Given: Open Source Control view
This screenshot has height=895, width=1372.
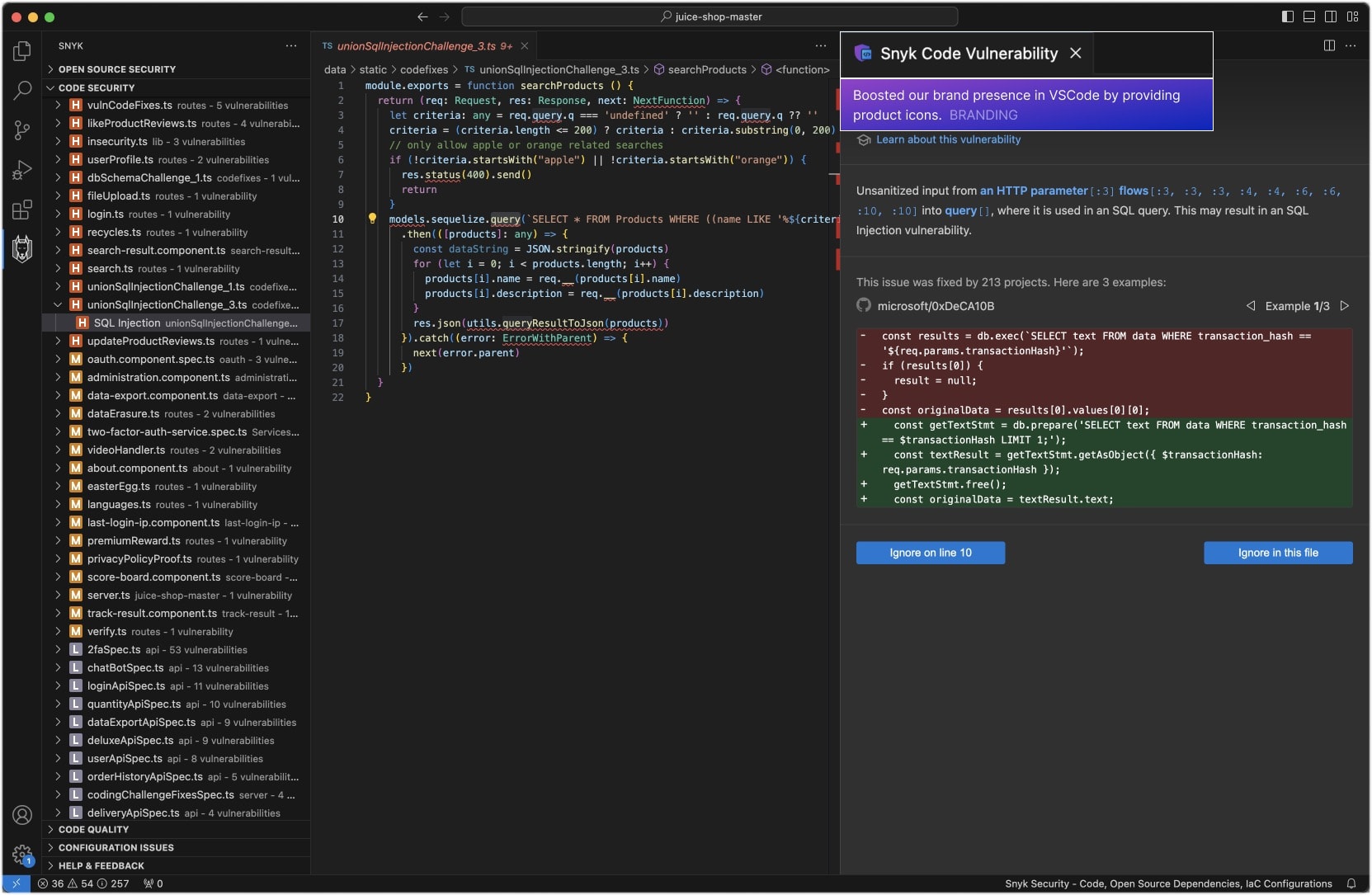Looking at the screenshot, I should 22,130.
